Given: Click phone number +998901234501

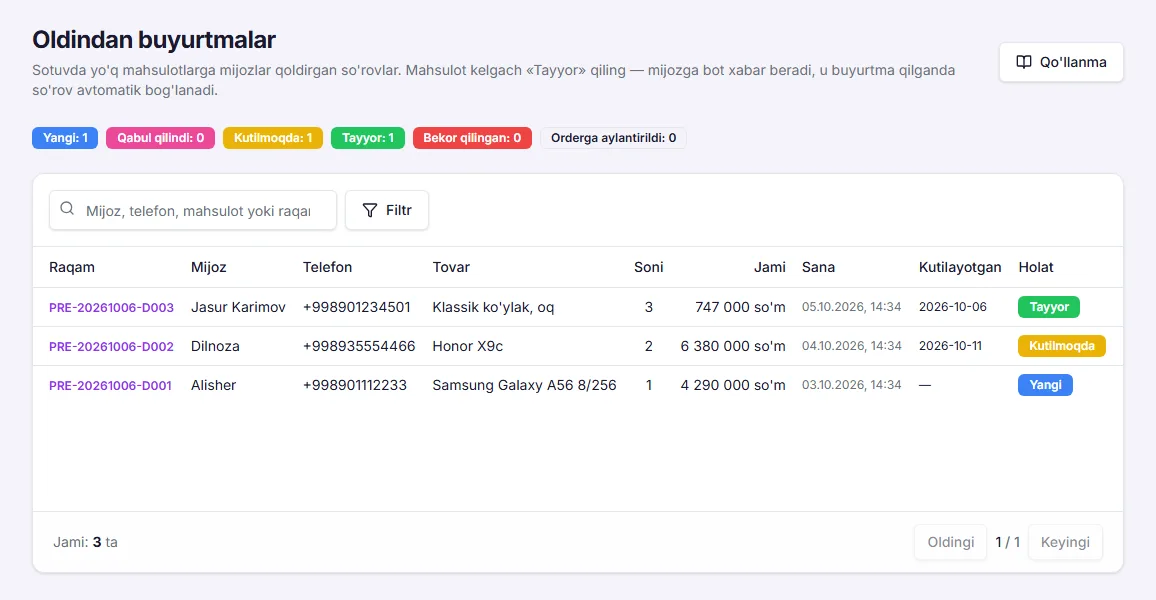Looking at the screenshot, I should coord(357,307).
